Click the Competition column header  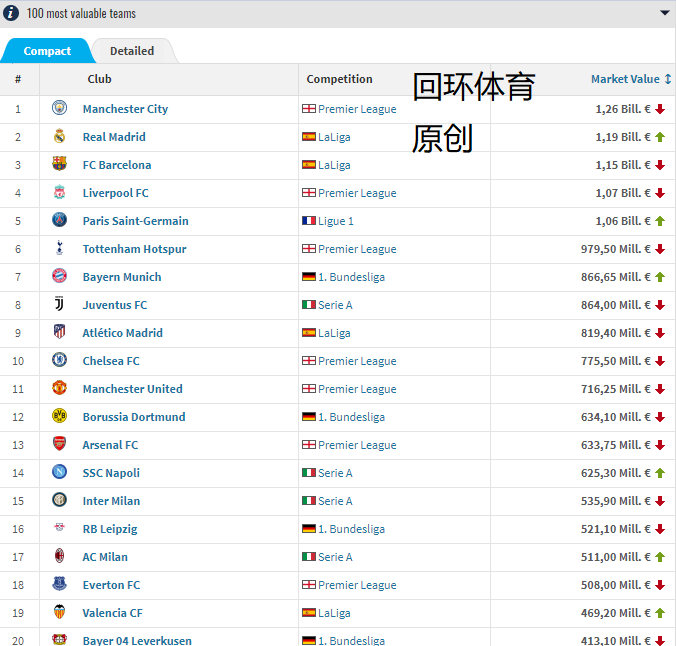tap(339, 79)
